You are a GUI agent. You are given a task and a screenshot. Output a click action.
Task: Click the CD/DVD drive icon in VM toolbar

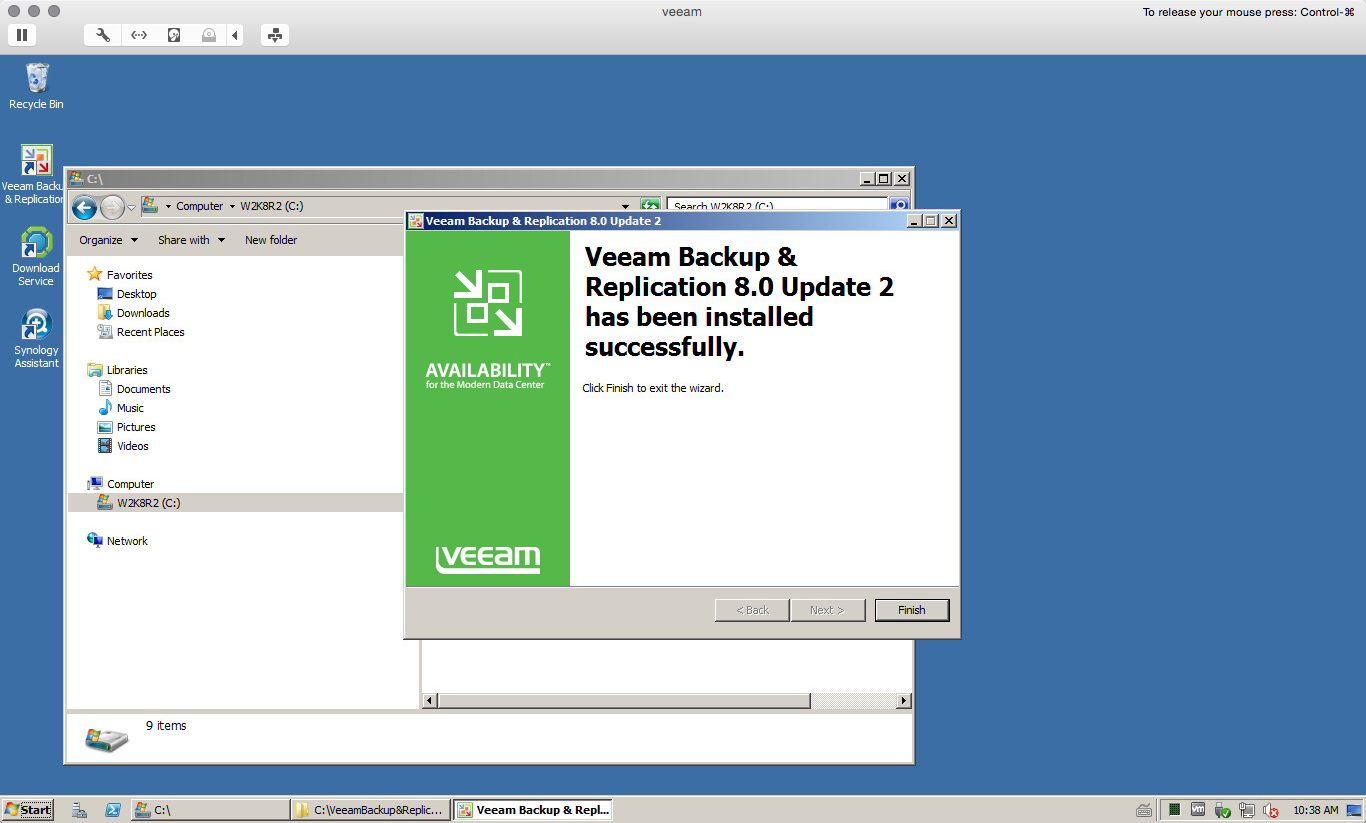[x=208, y=35]
